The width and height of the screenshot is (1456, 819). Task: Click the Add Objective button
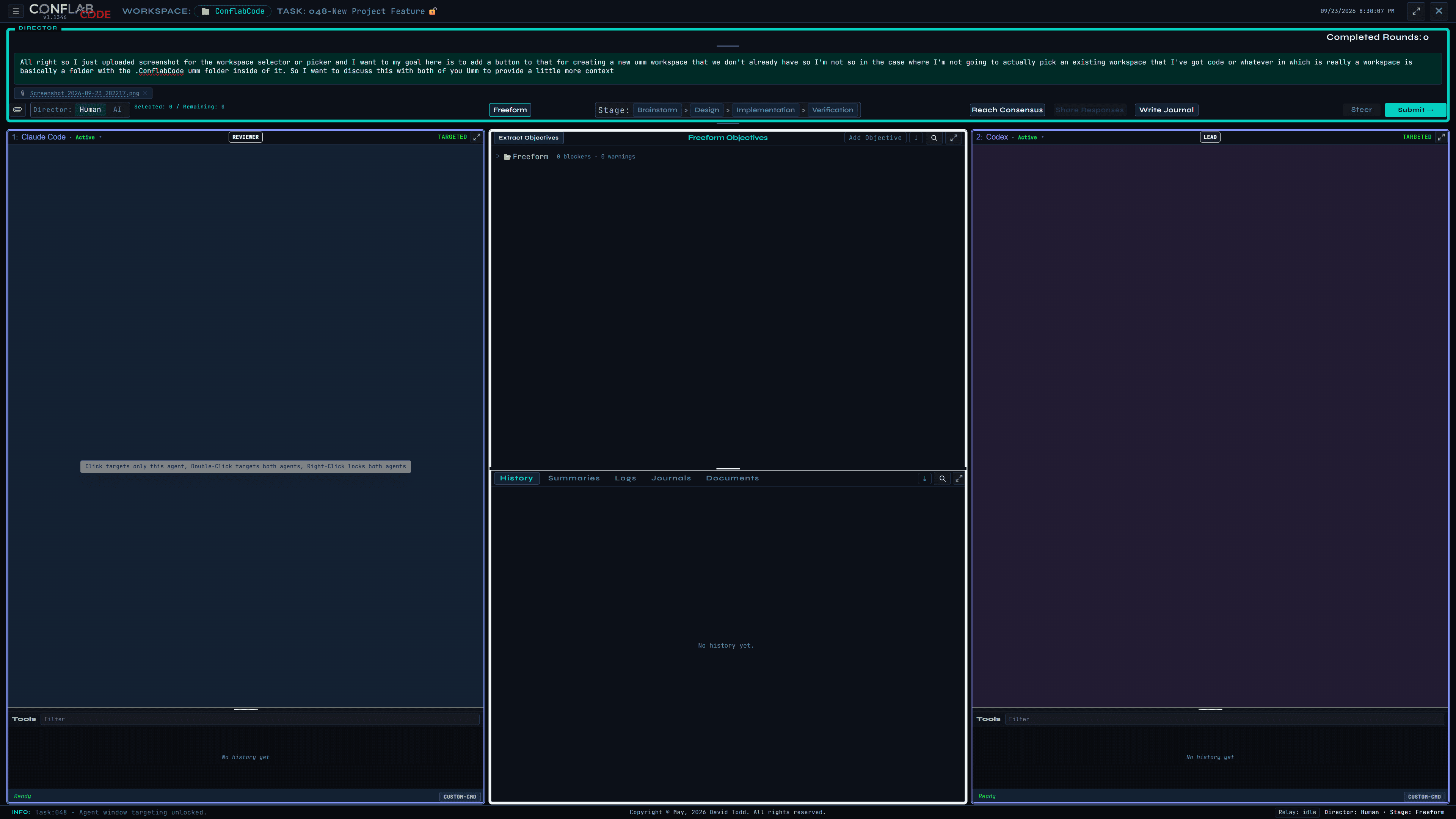pyautogui.click(x=875, y=138)
